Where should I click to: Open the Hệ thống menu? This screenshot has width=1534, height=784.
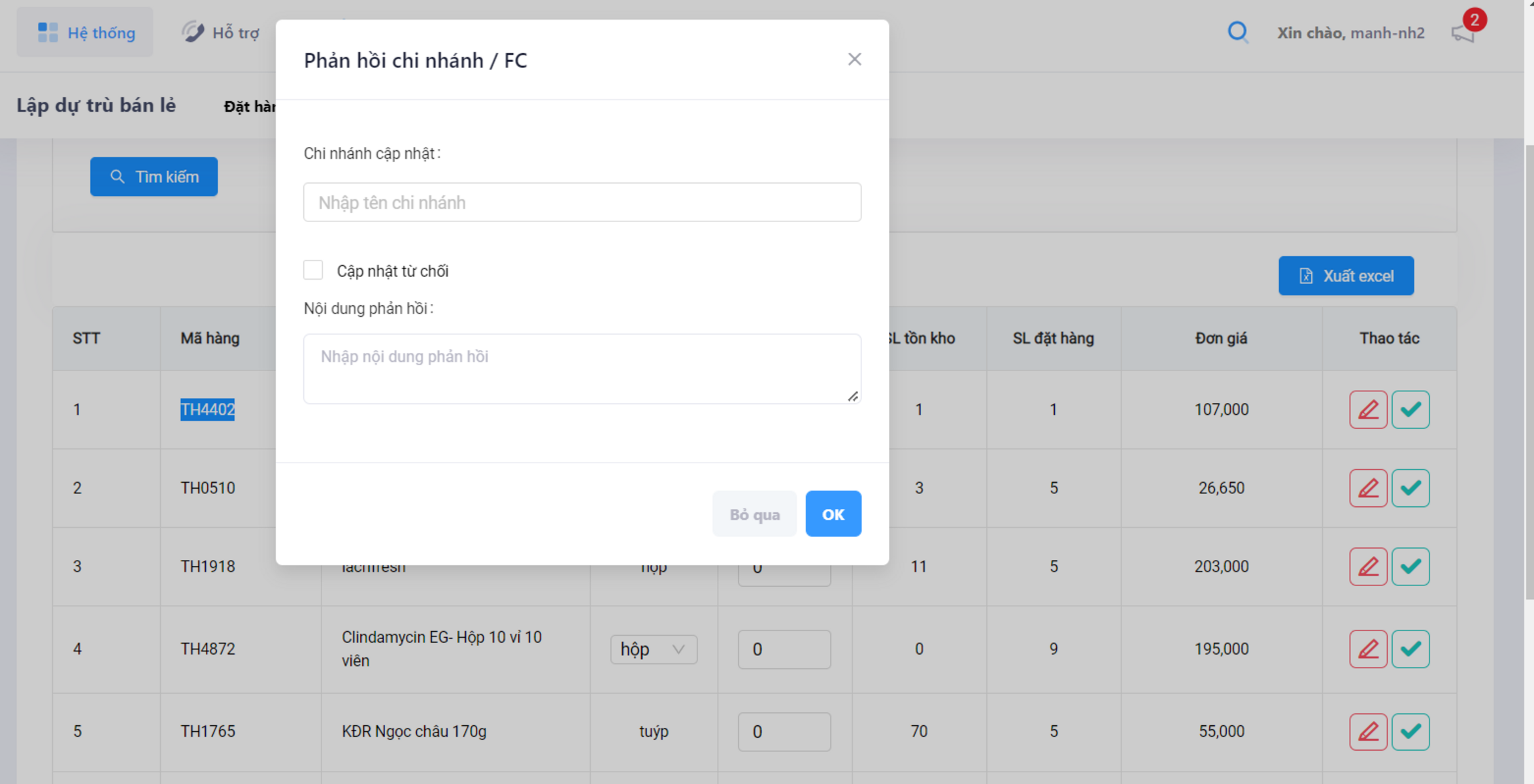pyautogui.click(x=85, y=32)
